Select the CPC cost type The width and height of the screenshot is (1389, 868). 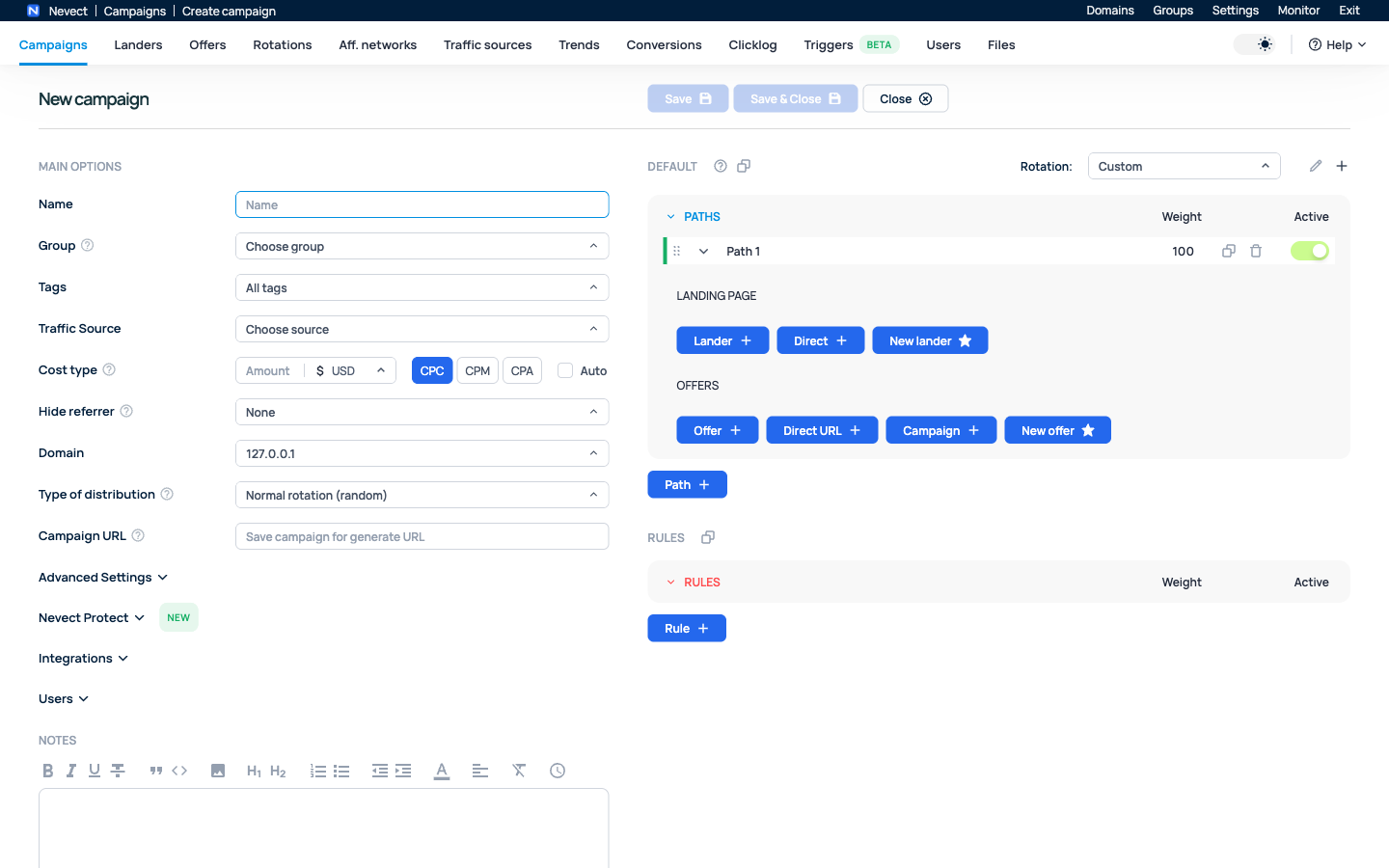[432, 370]
